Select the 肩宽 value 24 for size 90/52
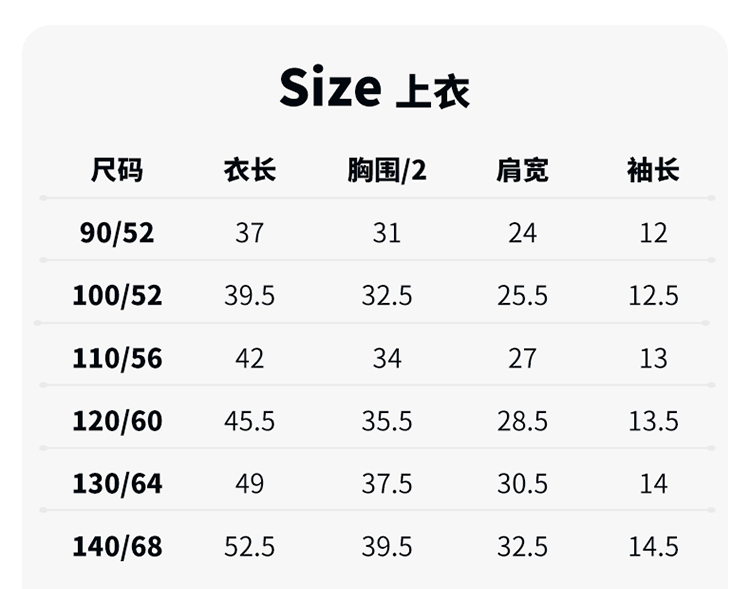 522,233
